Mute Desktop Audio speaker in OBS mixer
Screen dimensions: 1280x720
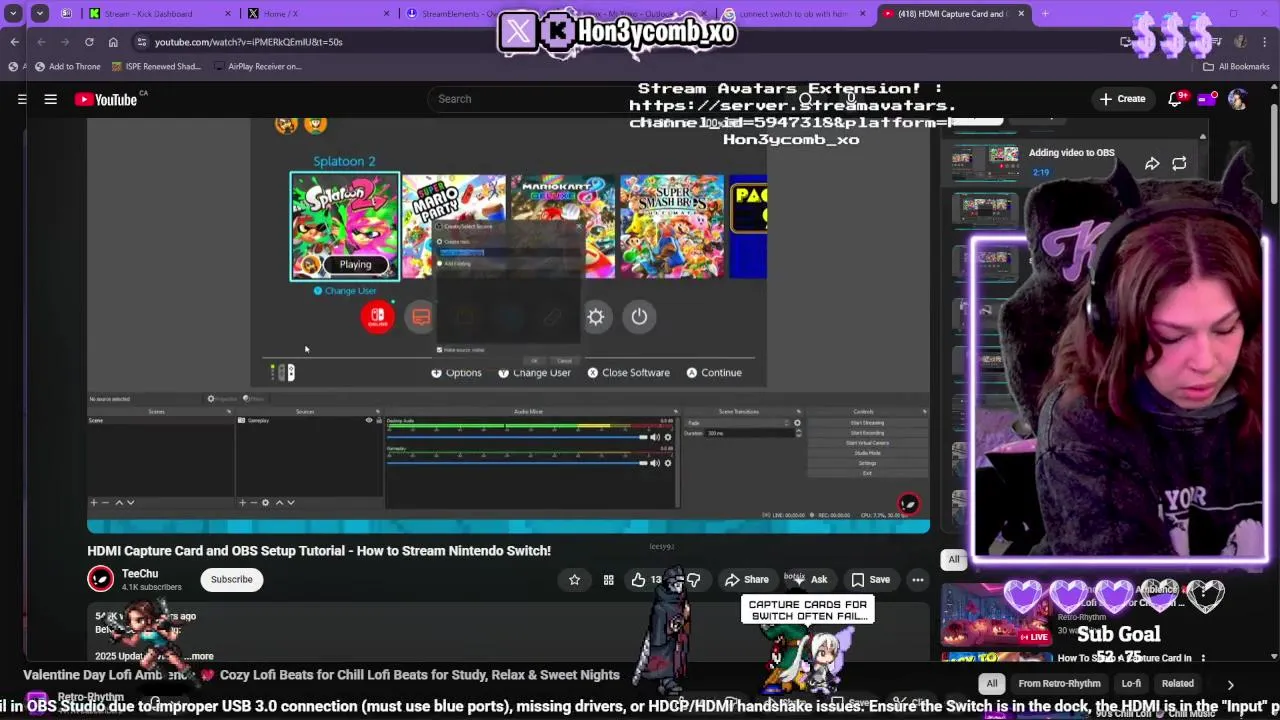(x=655, y=437)
